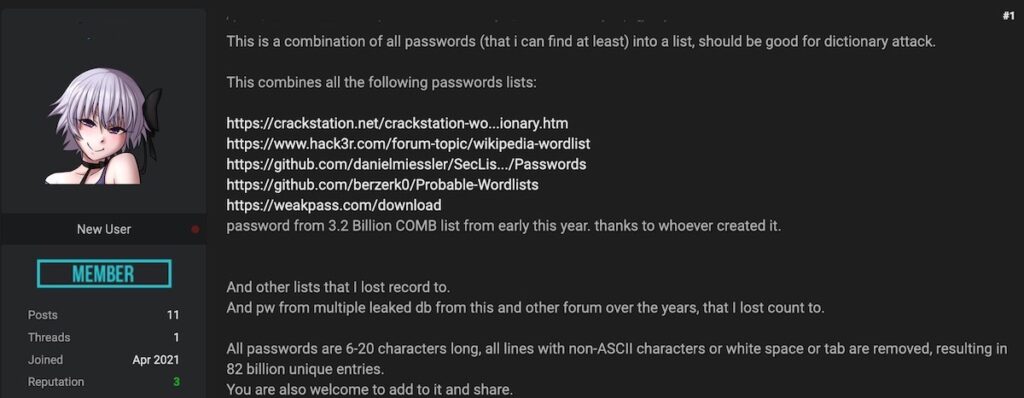Screen dimensions: 1024x398
Task: Click the green reputation score 3
Action: coord(176,382)
